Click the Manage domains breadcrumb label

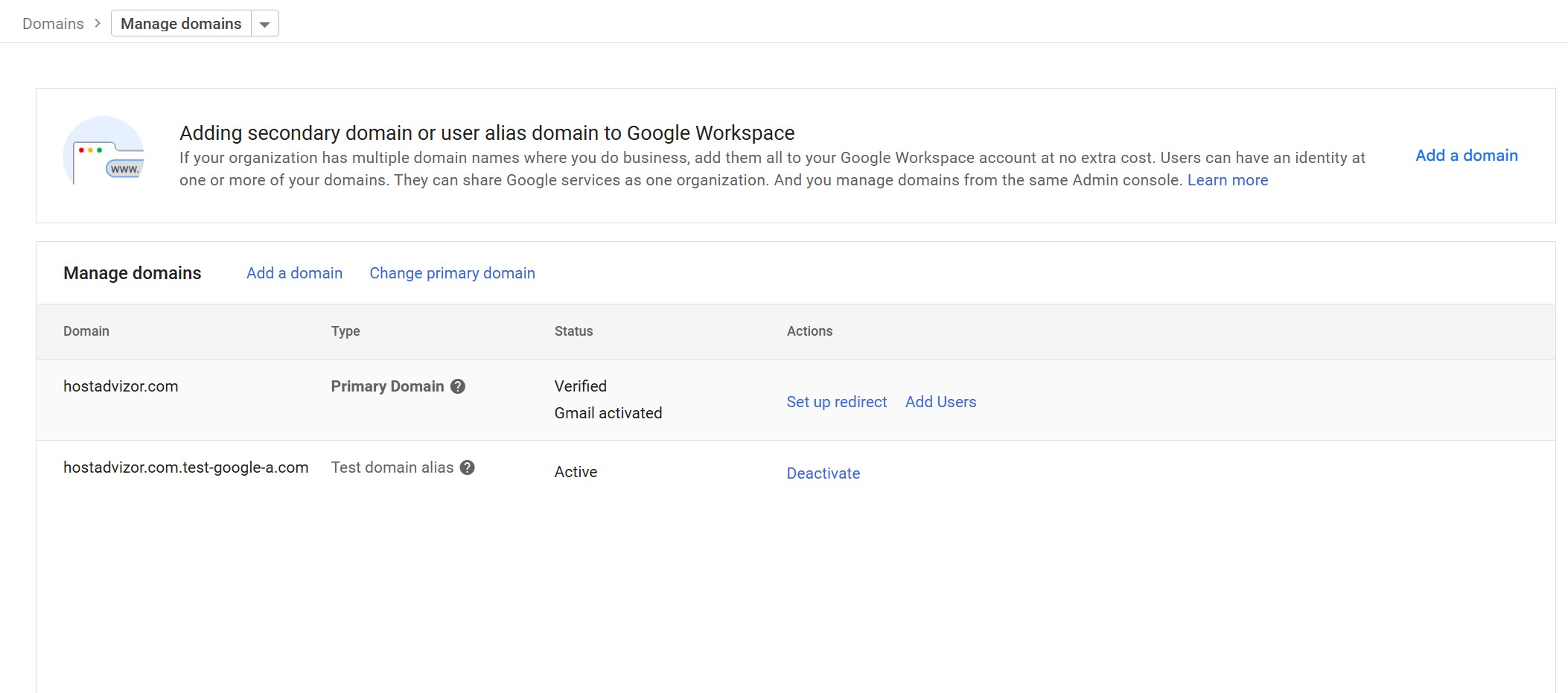[181, 24]
